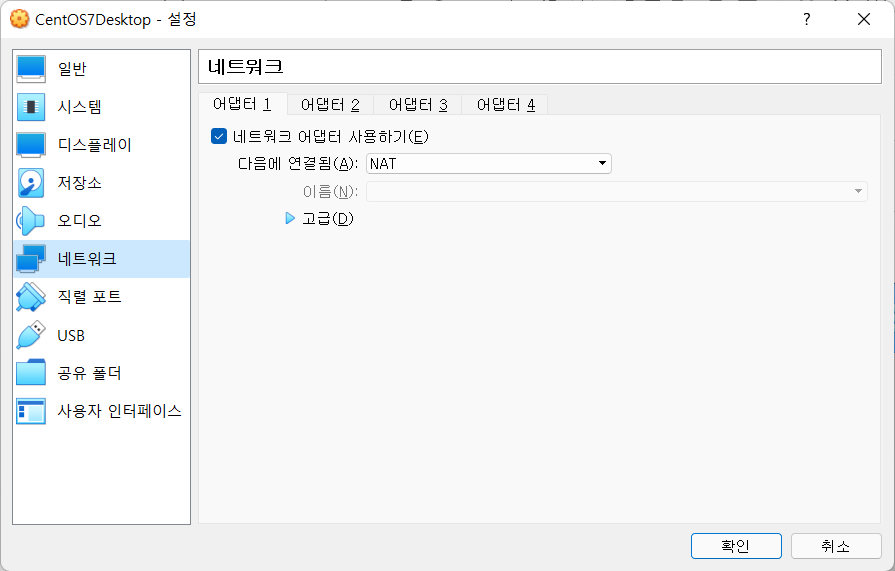Click the 네트워크 sidebar label
Viewport: 895px width, 571px height.
[87, 259]
